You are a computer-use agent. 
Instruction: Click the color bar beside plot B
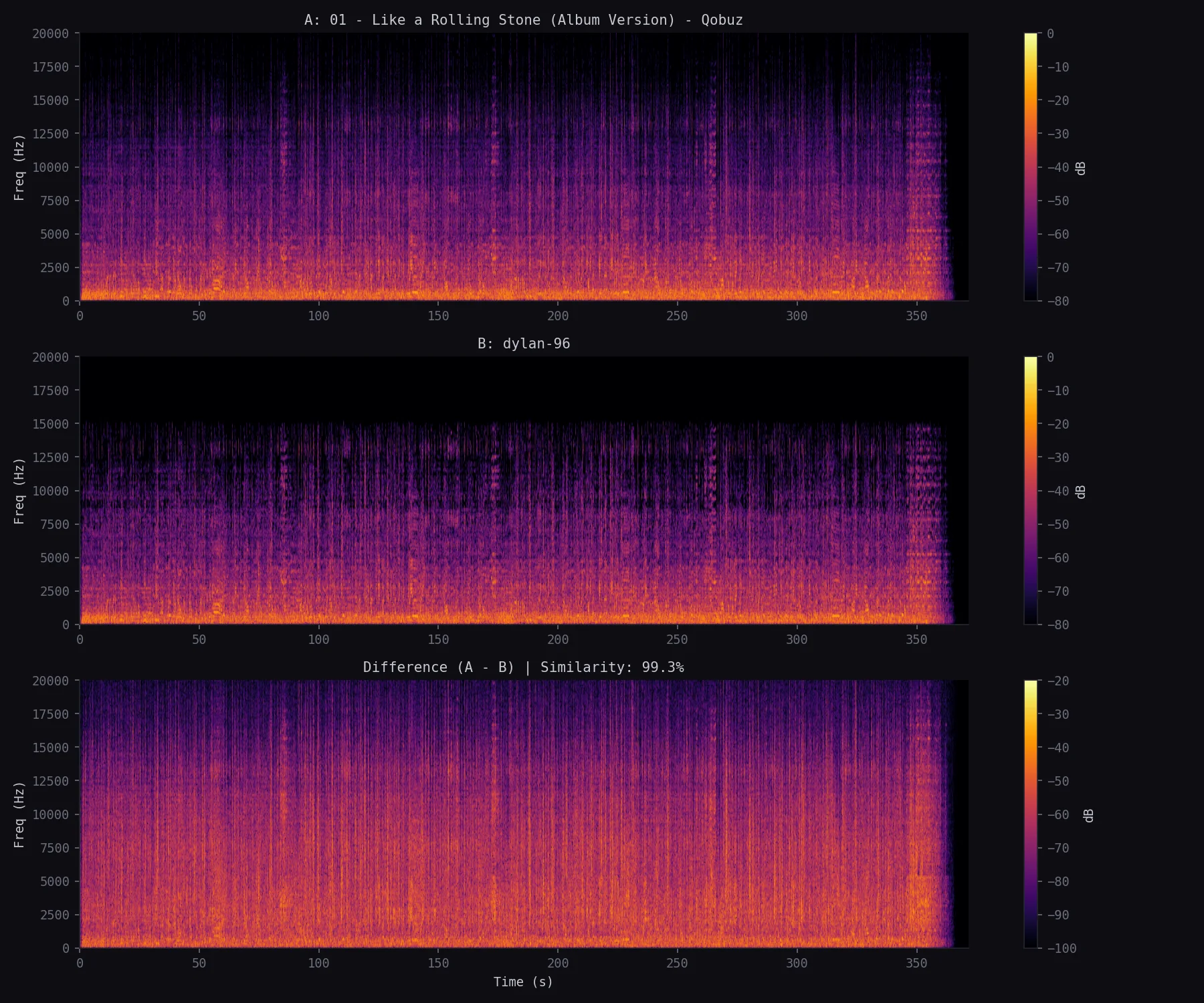(x=1031, y=491)
